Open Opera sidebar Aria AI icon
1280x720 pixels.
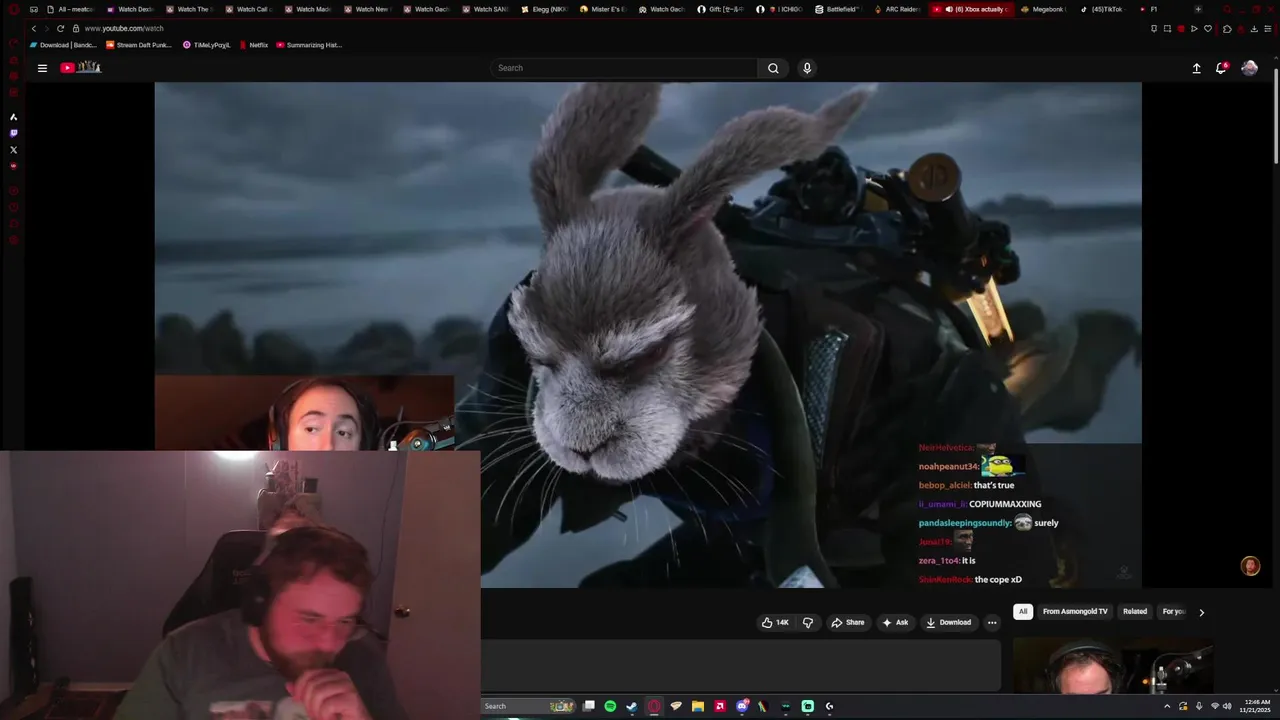(13, 117)
